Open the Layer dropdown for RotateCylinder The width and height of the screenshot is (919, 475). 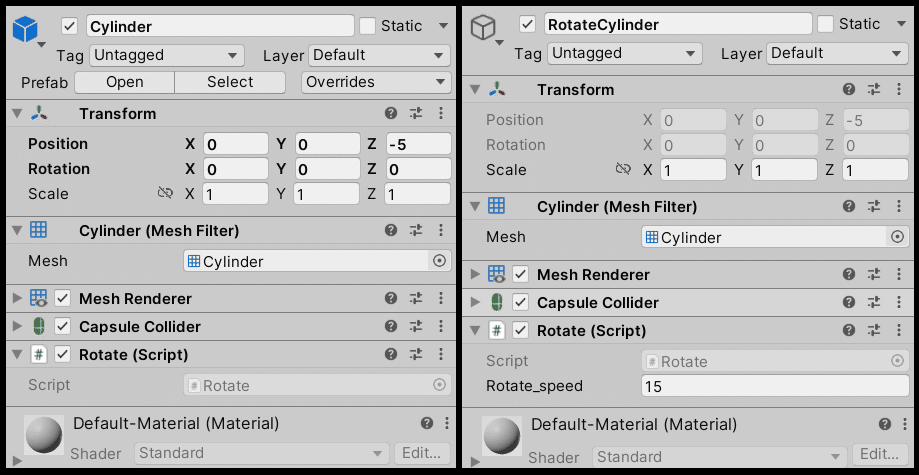(837, 53)
